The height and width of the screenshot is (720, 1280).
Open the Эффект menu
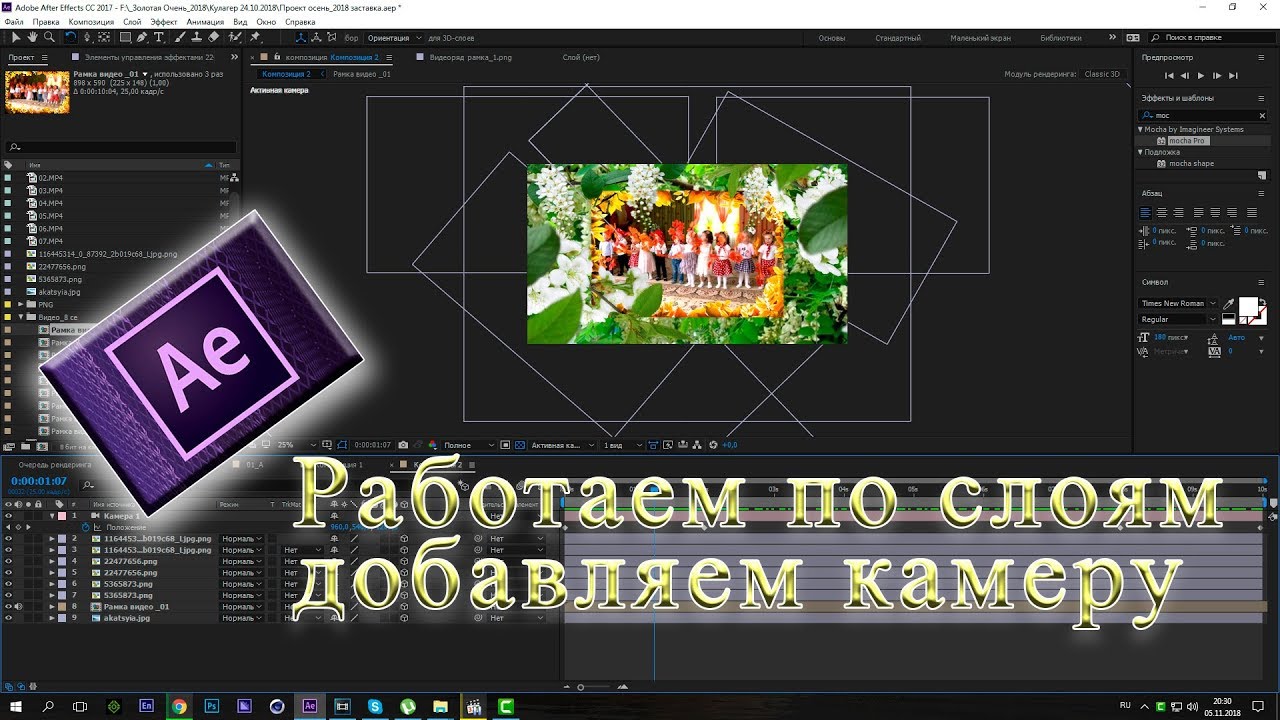(x=164, y=22)
